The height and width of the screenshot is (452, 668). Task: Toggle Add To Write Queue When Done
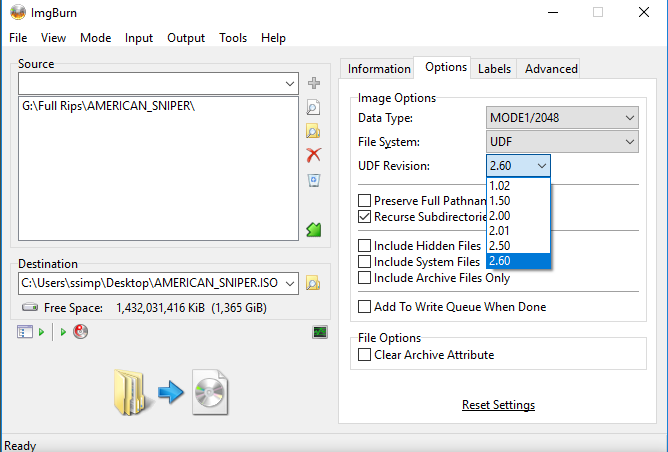pyautogui.click(x=366, y=307)
